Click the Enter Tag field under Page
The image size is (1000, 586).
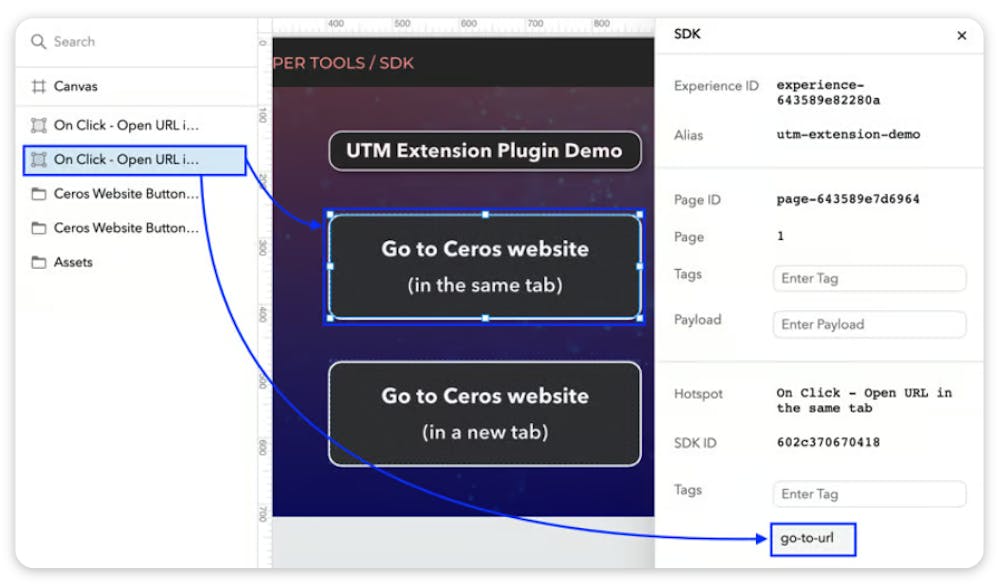tap(868, 278)
